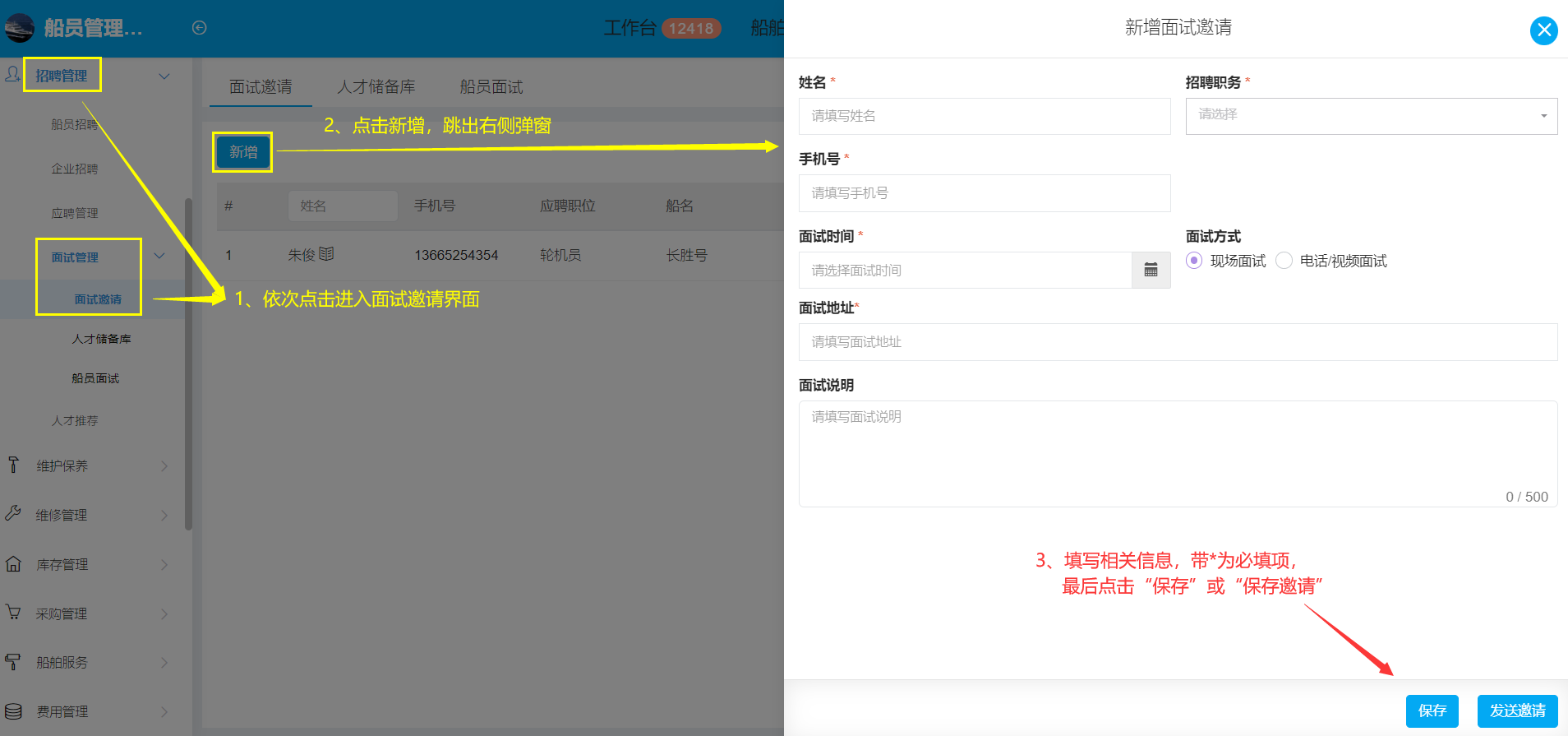Open the 招聘职务 dropdown
This screenshot has width=1568, height=736.
tap(1371, 116)
